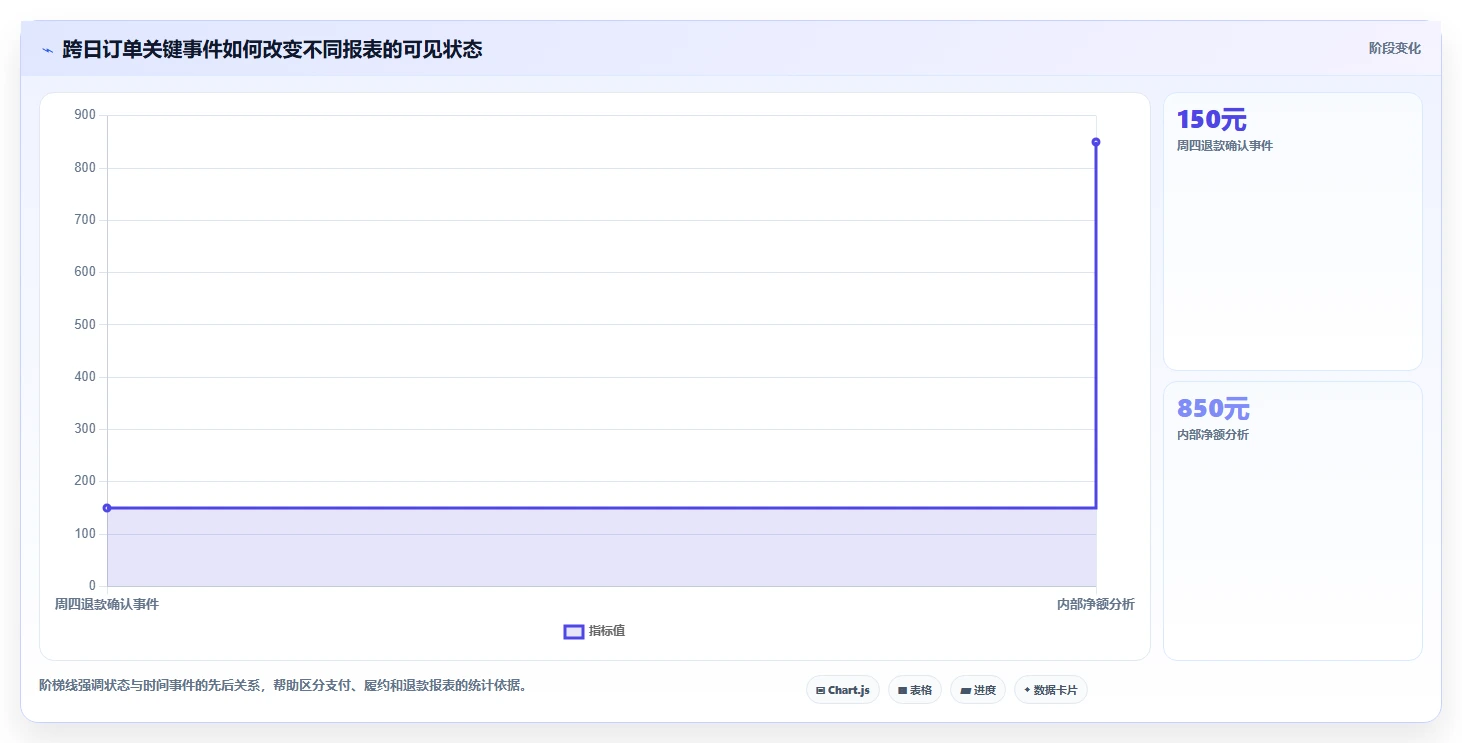Image resolution: width=1462 pixels, height=743 pixels.
Task: Click 周四退款确认事件 label in the card
Action: pos(1225,146)
